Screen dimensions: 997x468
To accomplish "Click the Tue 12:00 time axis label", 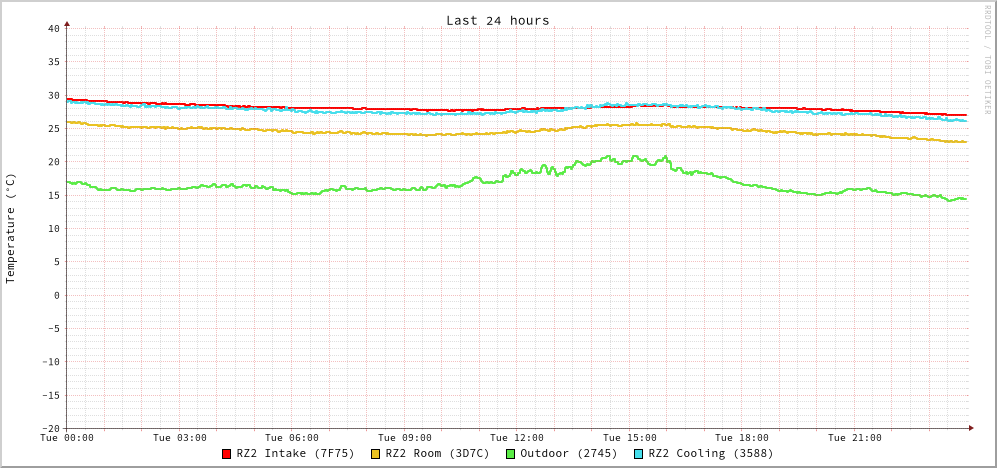I will [517, 438].
